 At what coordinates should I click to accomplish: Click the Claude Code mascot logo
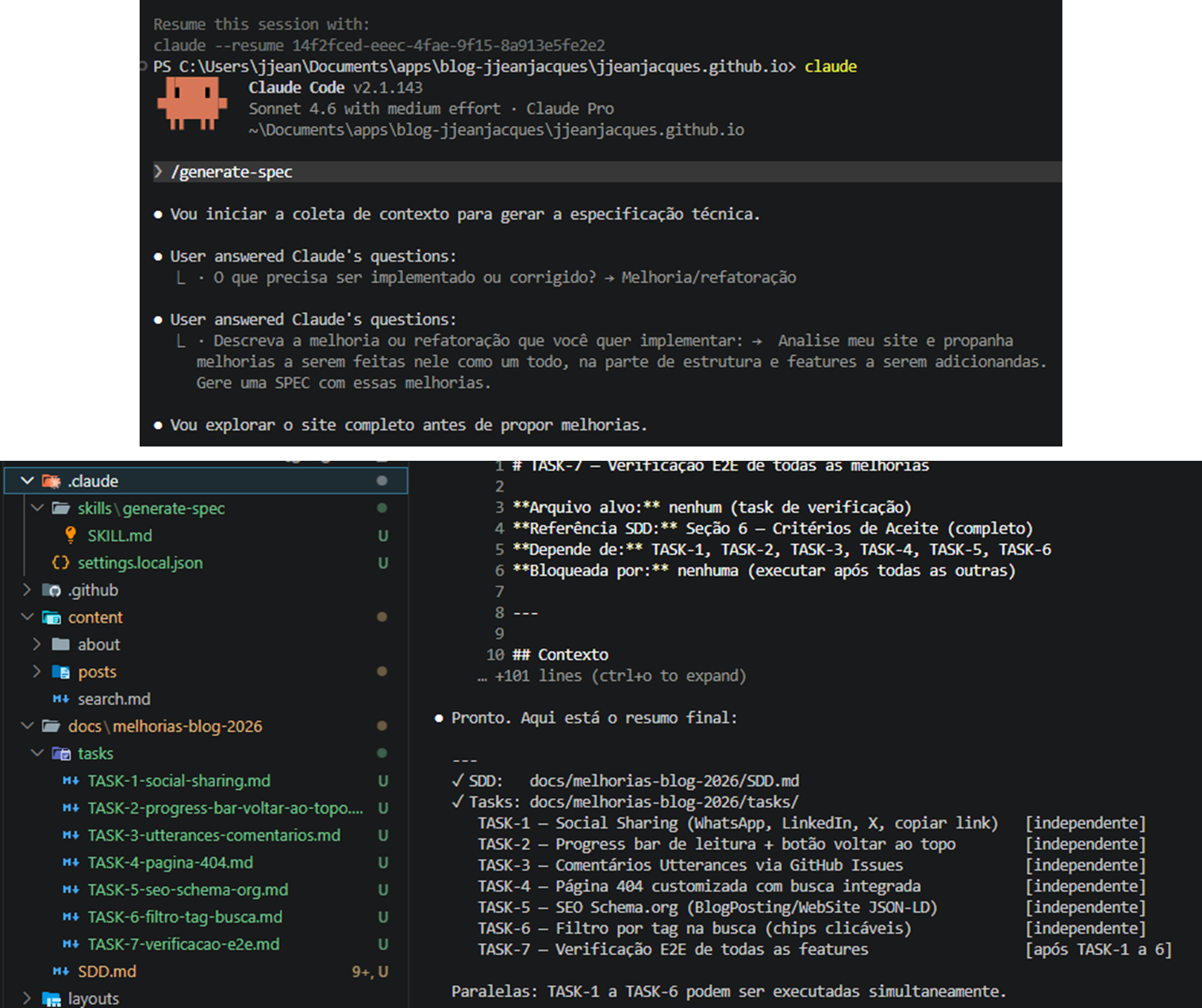pyautogui.click(x=192, y=104)
